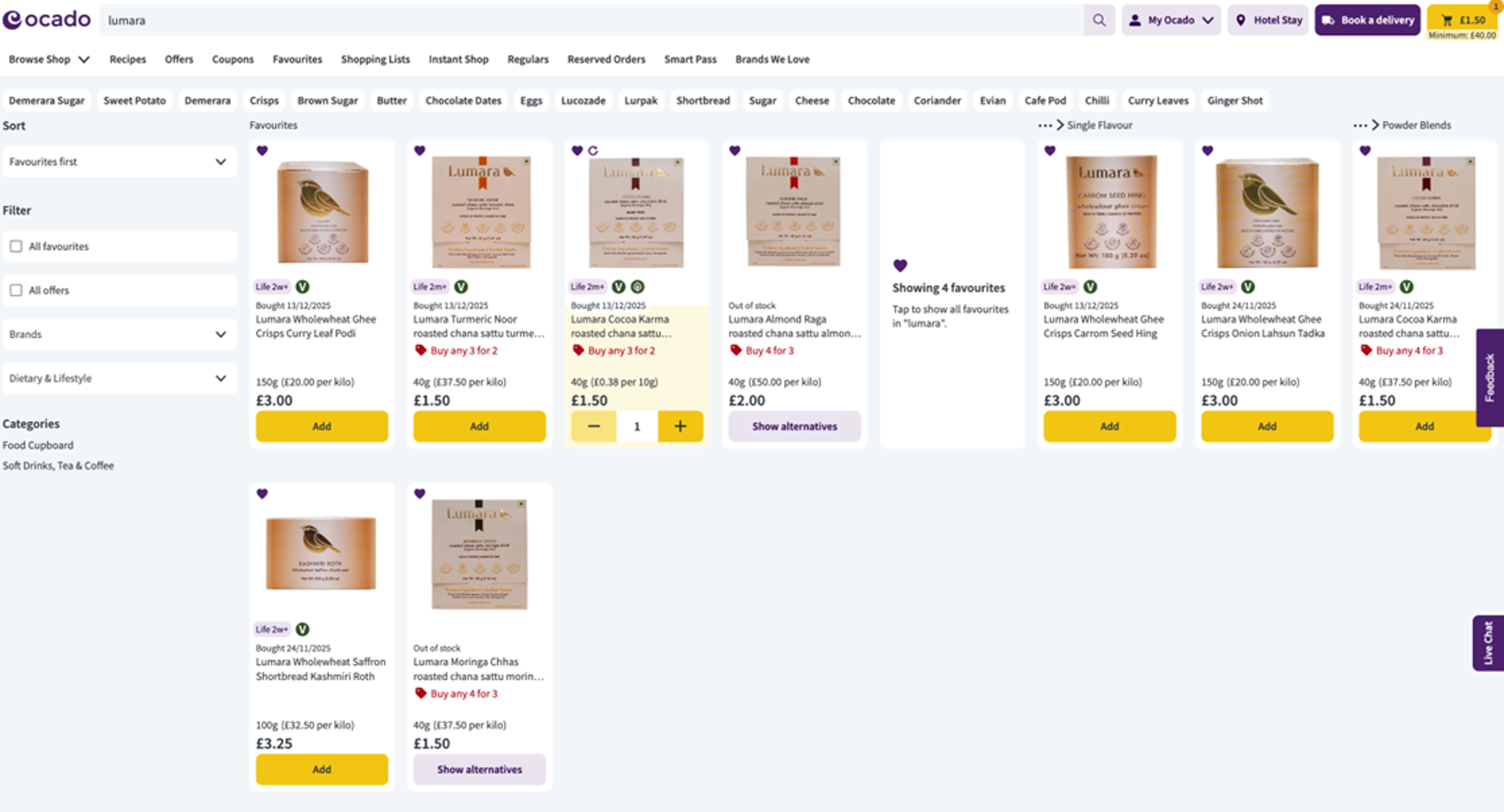Click vegetarian V badge on Curry Leaf Podi
The height and width of the screenshot is (812, 1504).
coord(303,287)
